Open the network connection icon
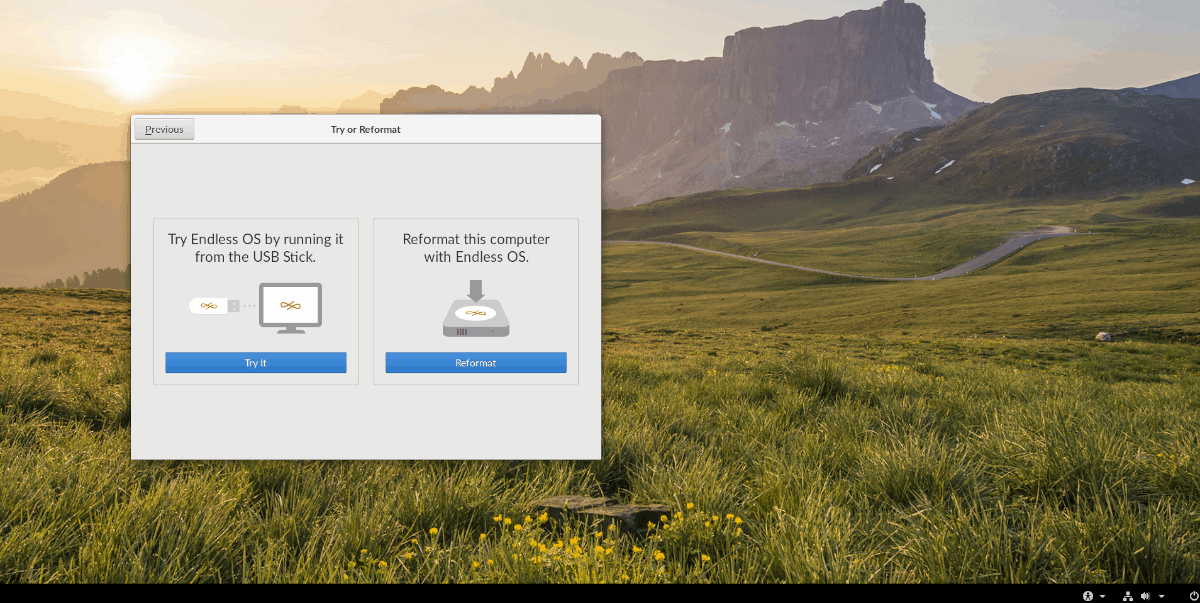The height and width of the screenshot is (603, 1200). pos(1128,595)
